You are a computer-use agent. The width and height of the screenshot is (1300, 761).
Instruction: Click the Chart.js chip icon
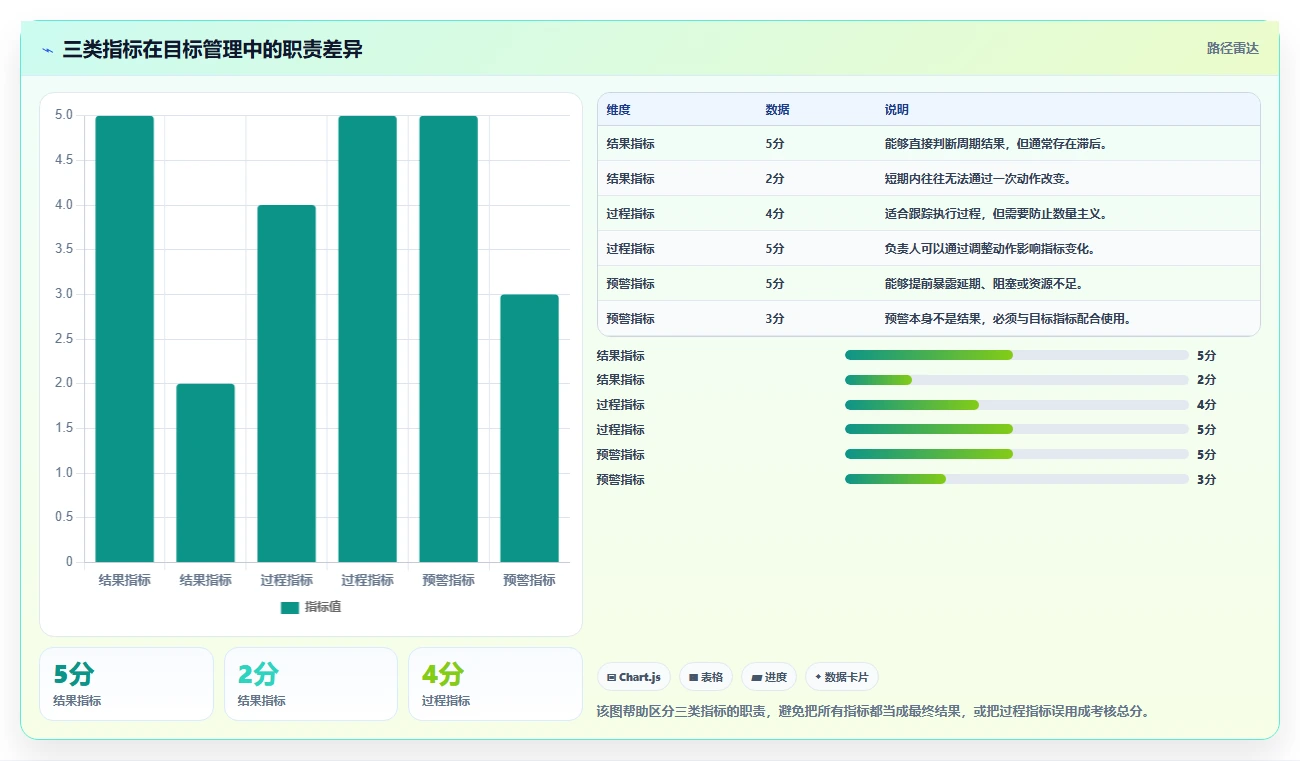point(611,678)
